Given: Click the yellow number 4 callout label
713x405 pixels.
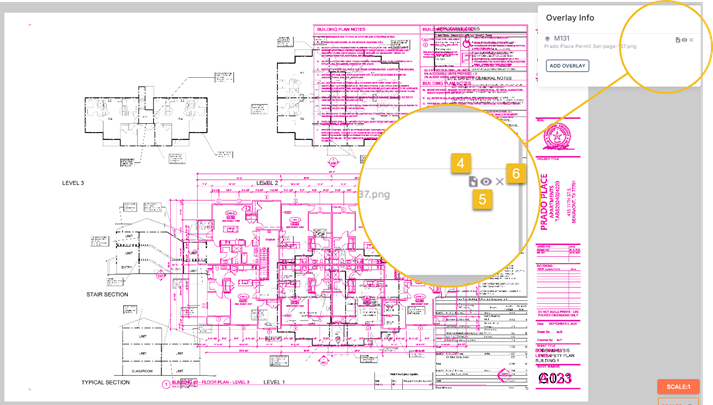Looking at the screenshot, I should click(460, 162).
